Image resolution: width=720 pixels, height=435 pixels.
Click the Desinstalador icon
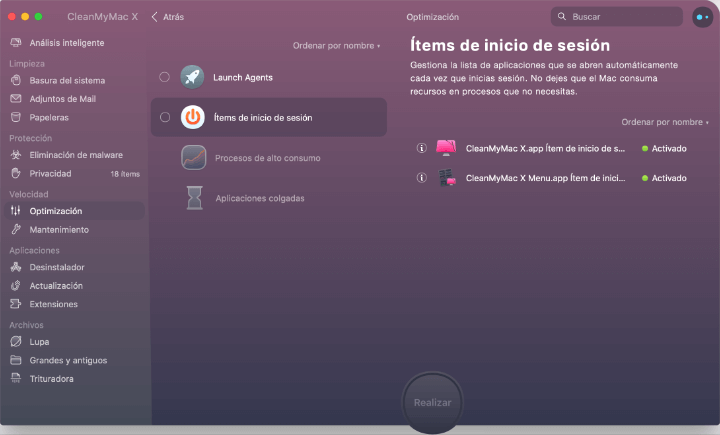pyautogui.click(x=16, y=267)
